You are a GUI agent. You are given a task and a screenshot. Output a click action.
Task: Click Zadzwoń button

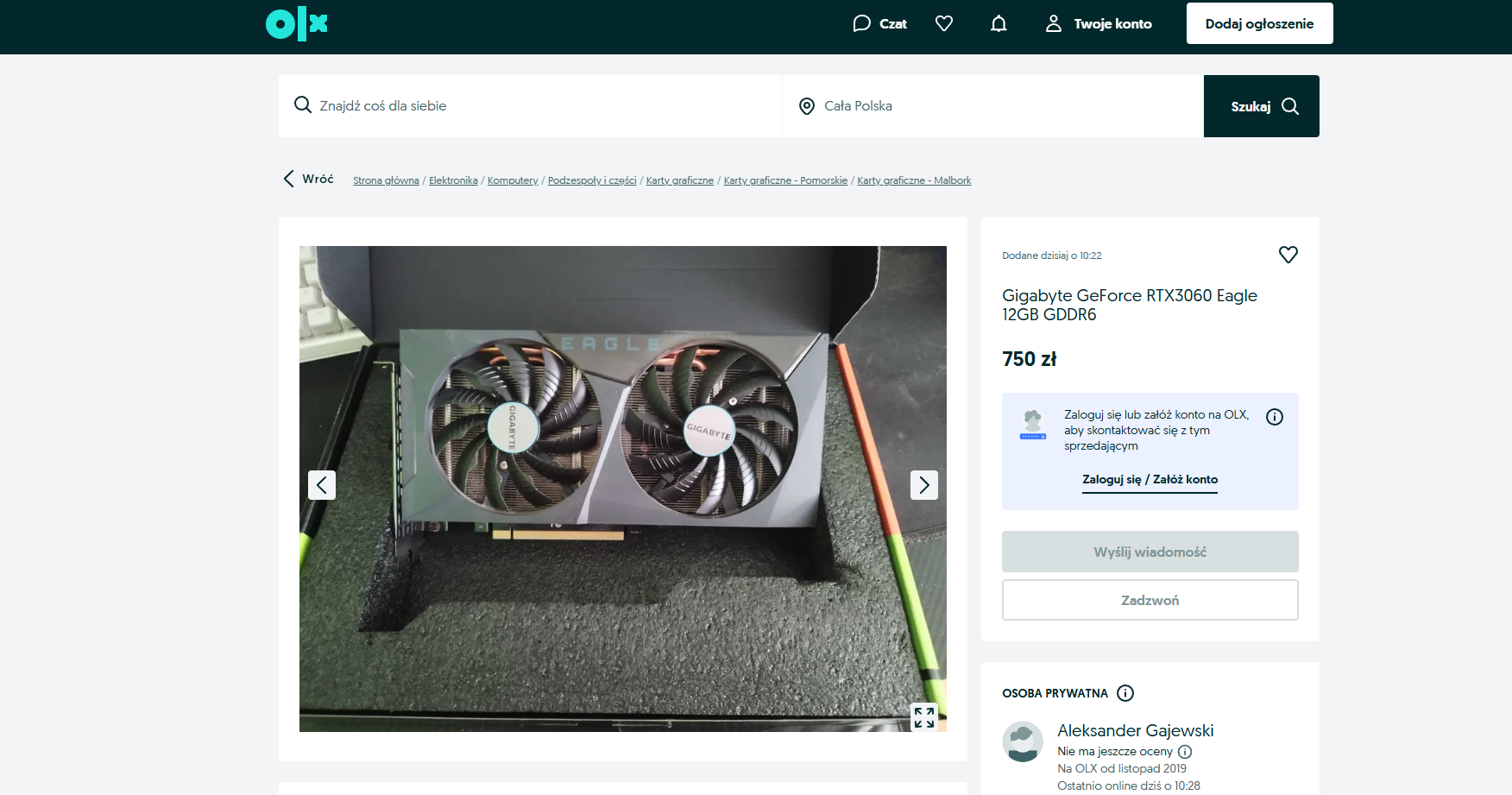click(1150, 600)
